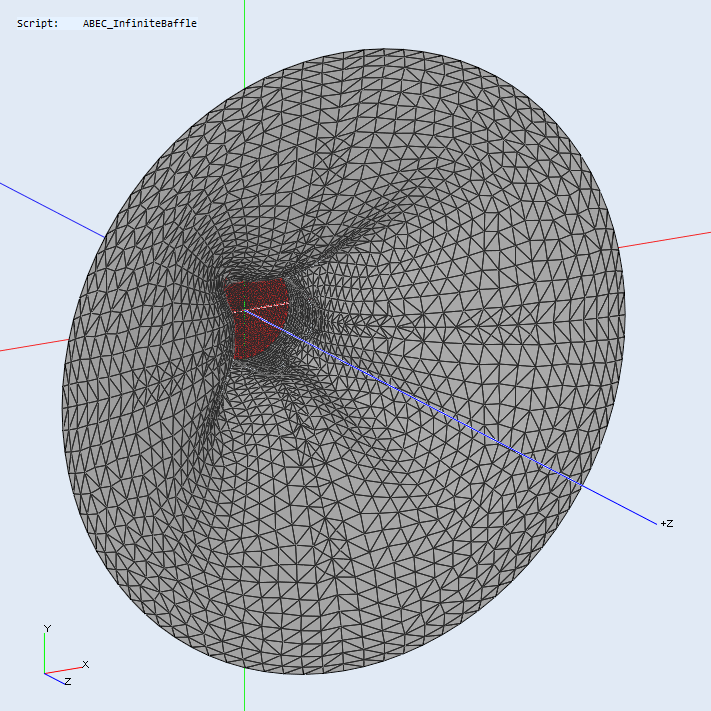This screenshot has height=711, width=711.
Task: Click the +Z axis label
Action: point(667,523)
